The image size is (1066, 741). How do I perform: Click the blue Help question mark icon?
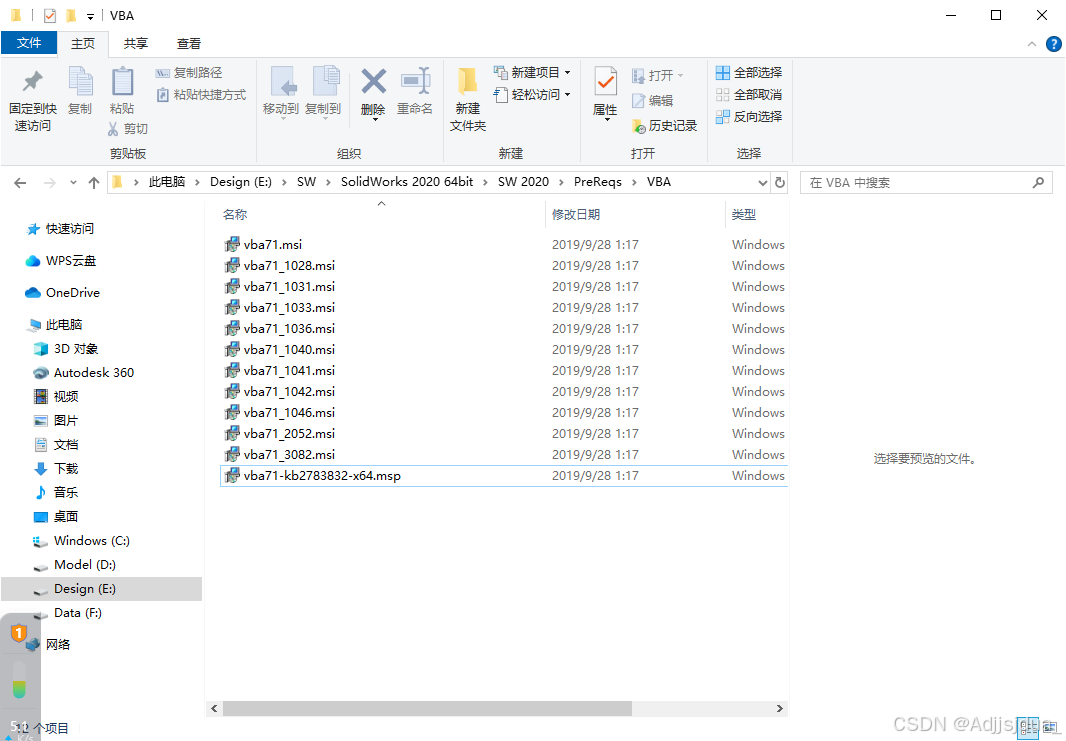click(1053, 44)
